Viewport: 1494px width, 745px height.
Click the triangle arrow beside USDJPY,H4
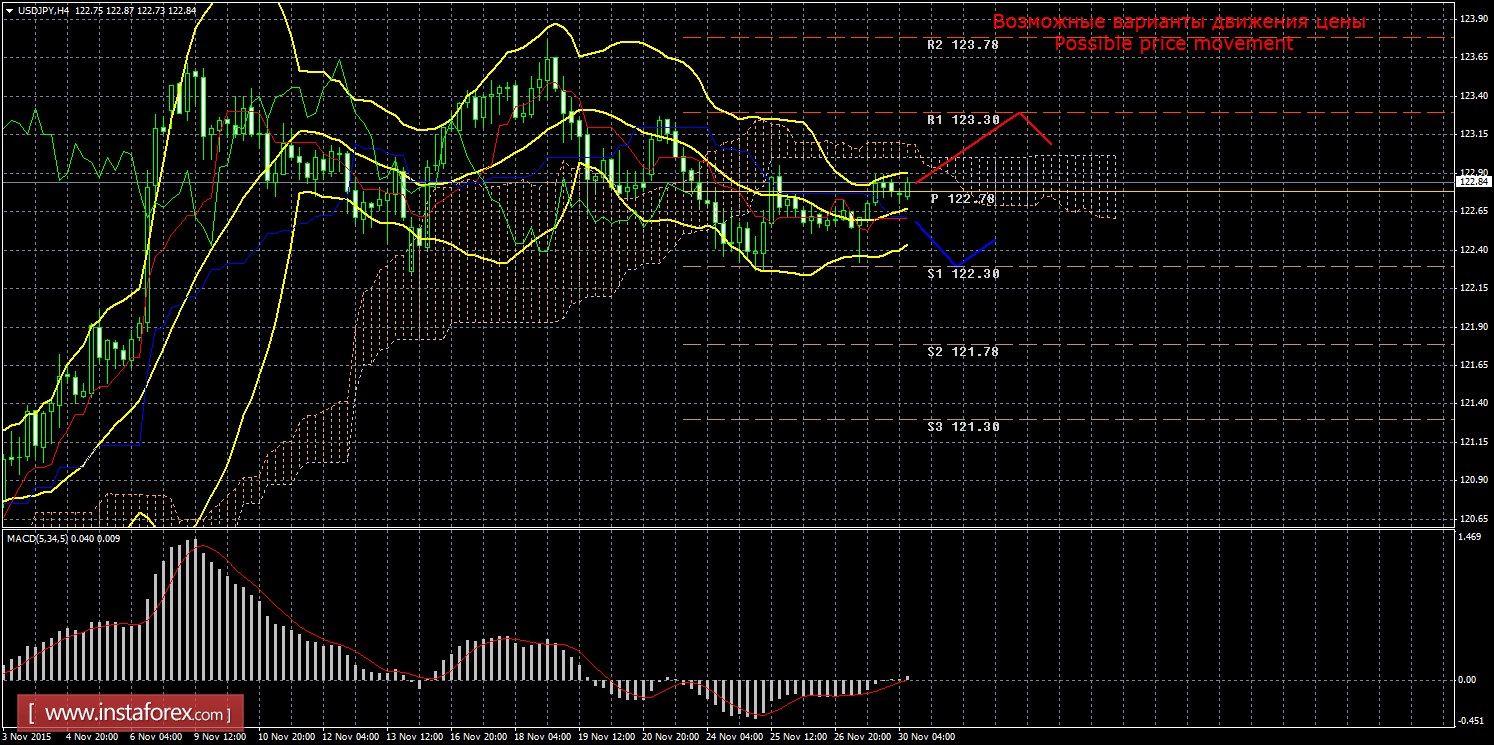click(8, 9)
